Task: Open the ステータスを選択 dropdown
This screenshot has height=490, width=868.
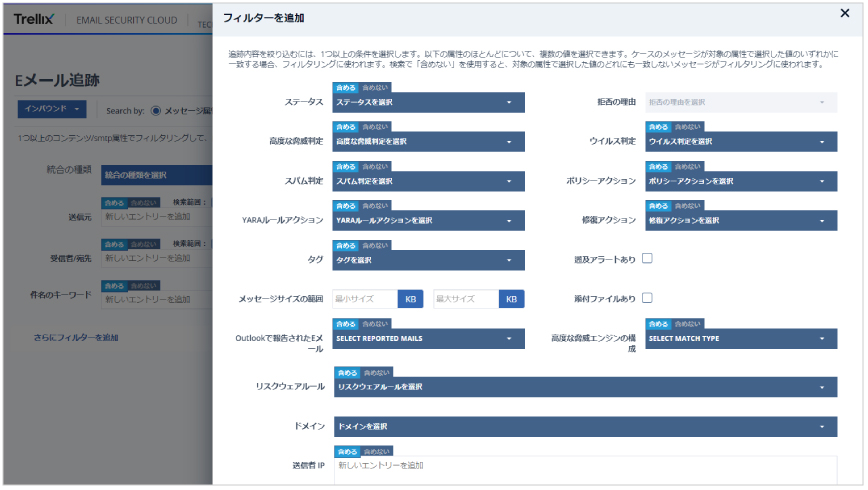Action: pos(428,102)
